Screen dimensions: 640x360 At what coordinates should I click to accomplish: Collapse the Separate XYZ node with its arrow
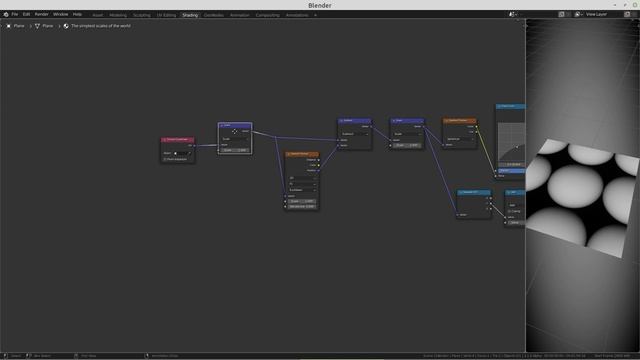pos(460,192)
